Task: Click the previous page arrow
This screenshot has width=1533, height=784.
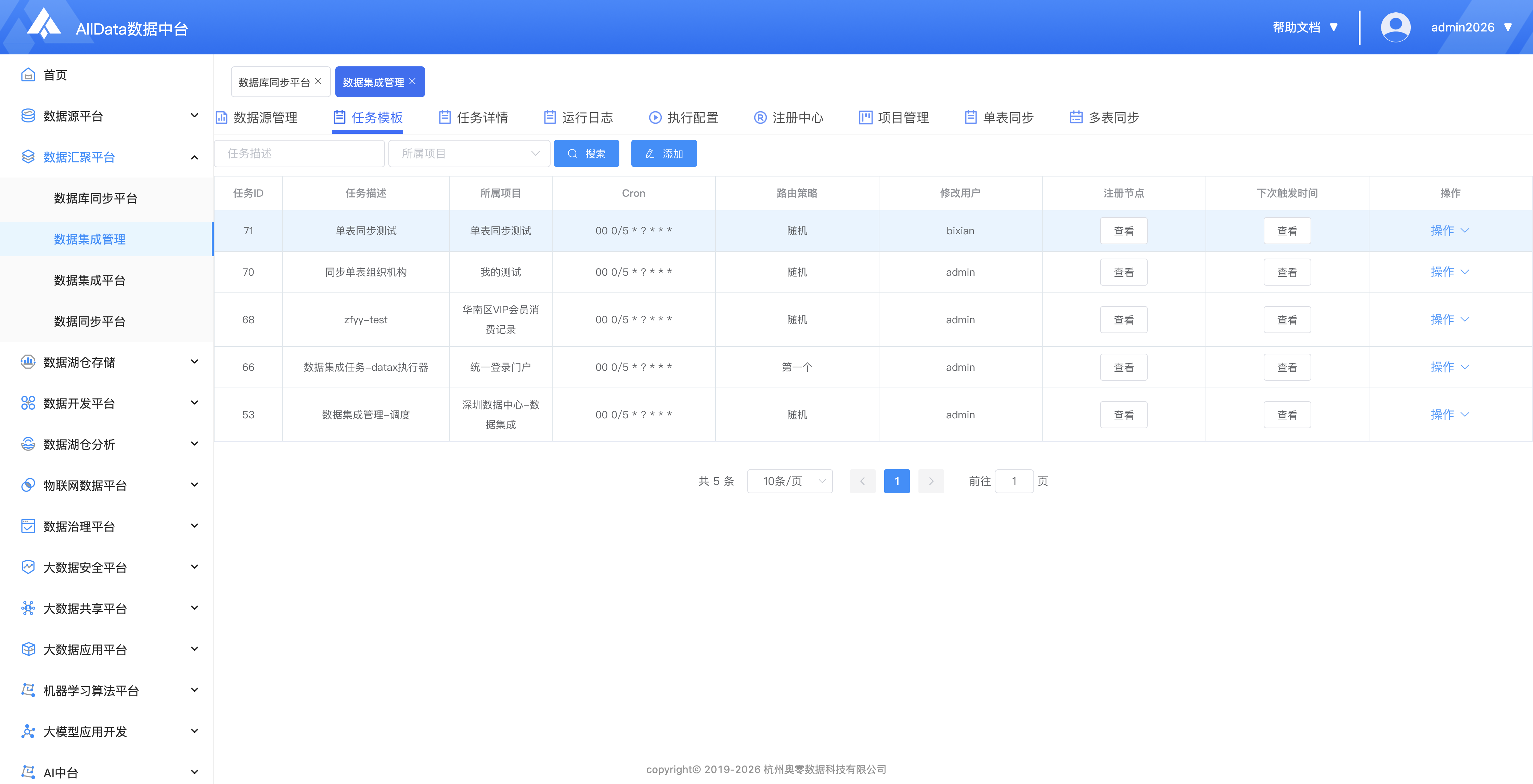Action: 862,481
